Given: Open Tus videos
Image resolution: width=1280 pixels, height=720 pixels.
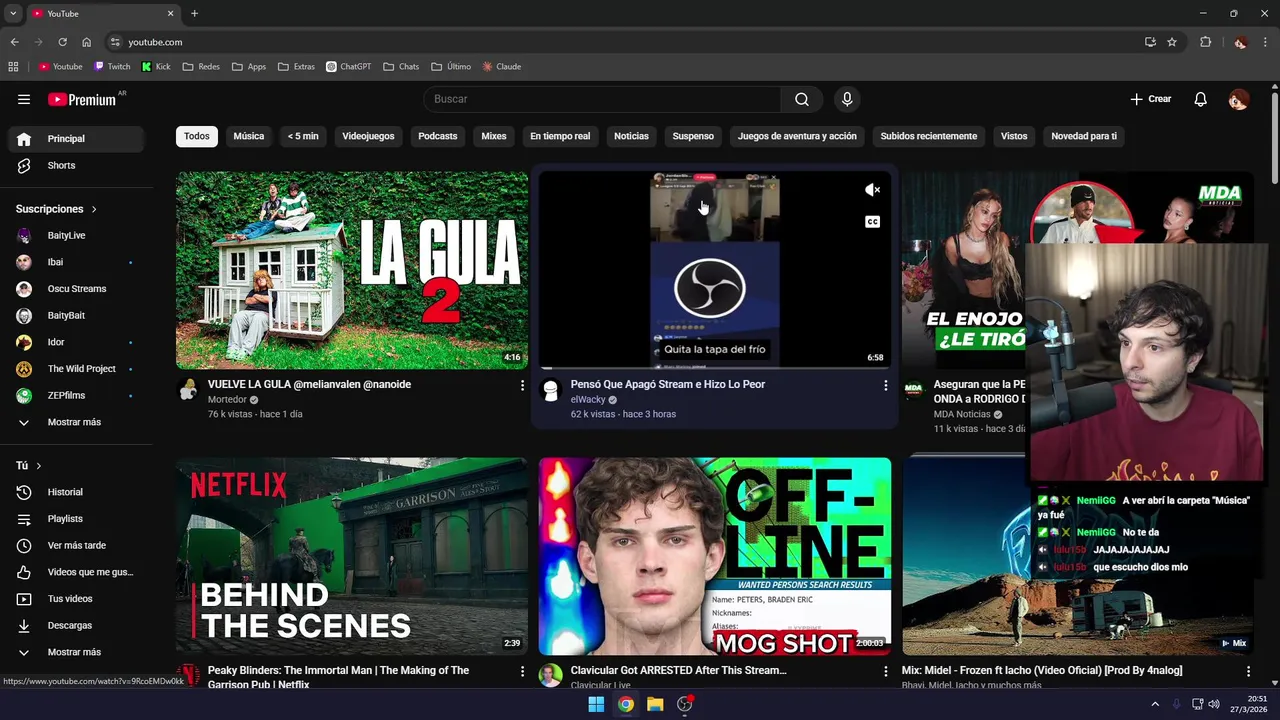Looking at the screenshot, I should [76, 599].
